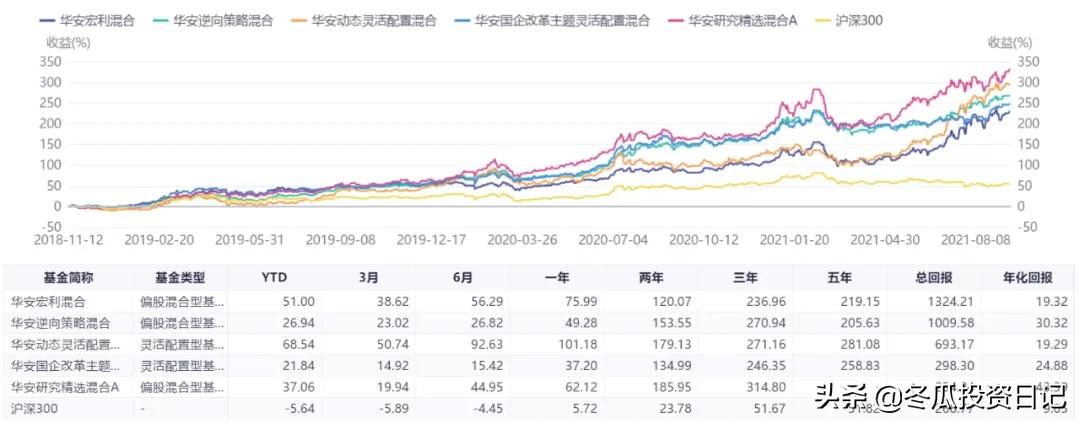Click 6月 value 92.63
This screenshot has height=424, width=1080.
point(490,343)
